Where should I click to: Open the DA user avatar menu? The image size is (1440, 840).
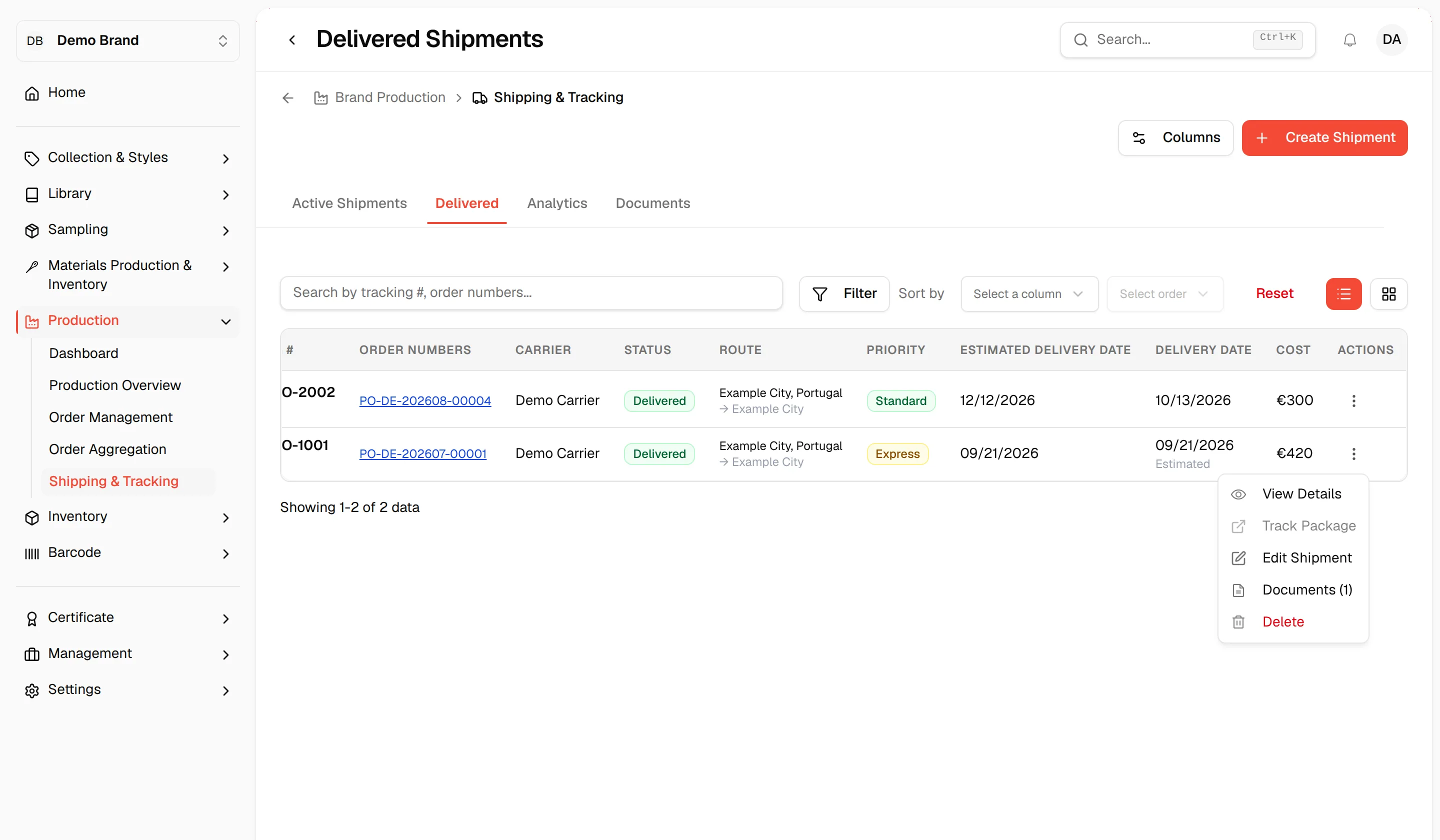(x=1391, y=39)
